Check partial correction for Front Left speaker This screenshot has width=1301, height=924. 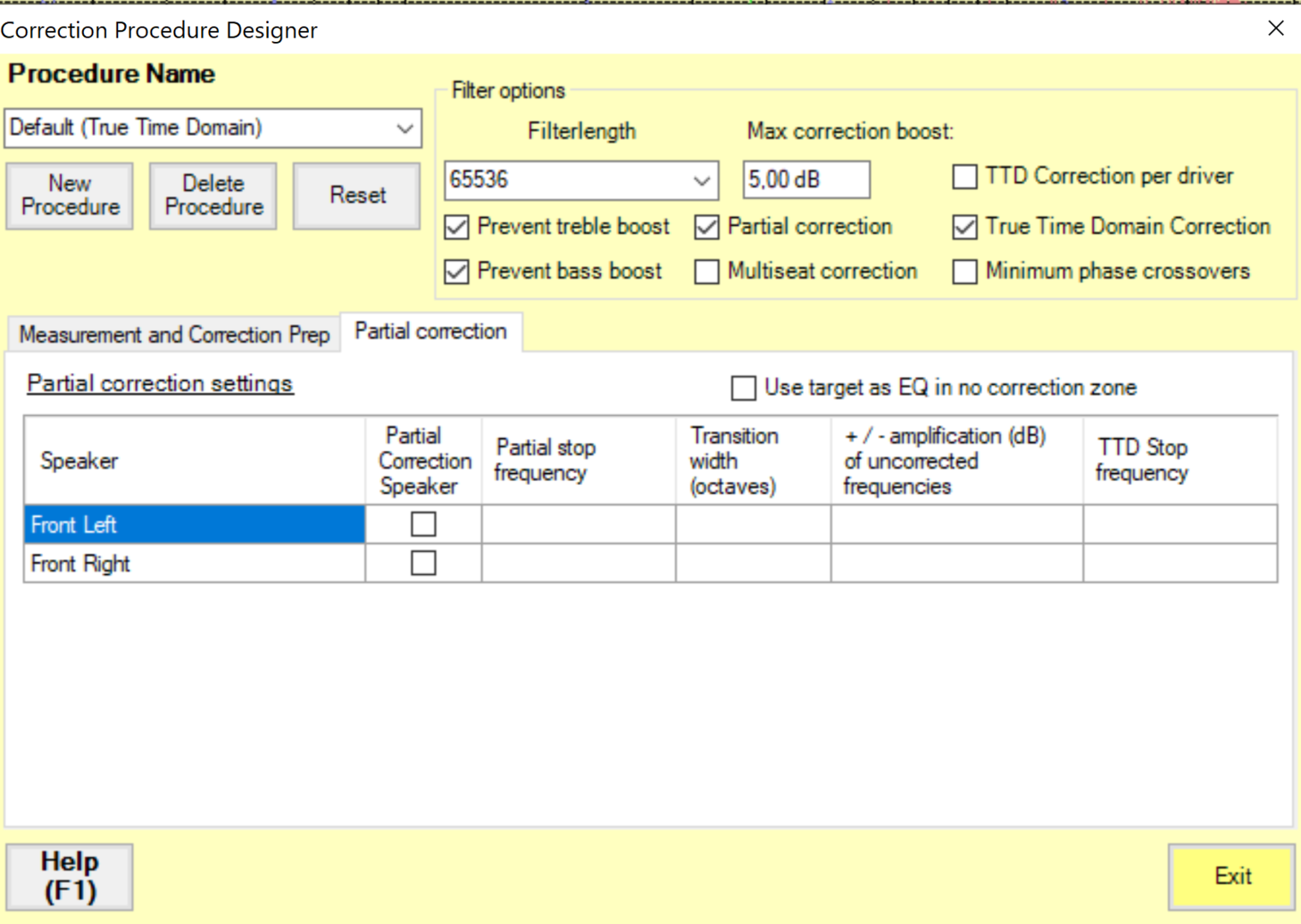pos(424,524)
